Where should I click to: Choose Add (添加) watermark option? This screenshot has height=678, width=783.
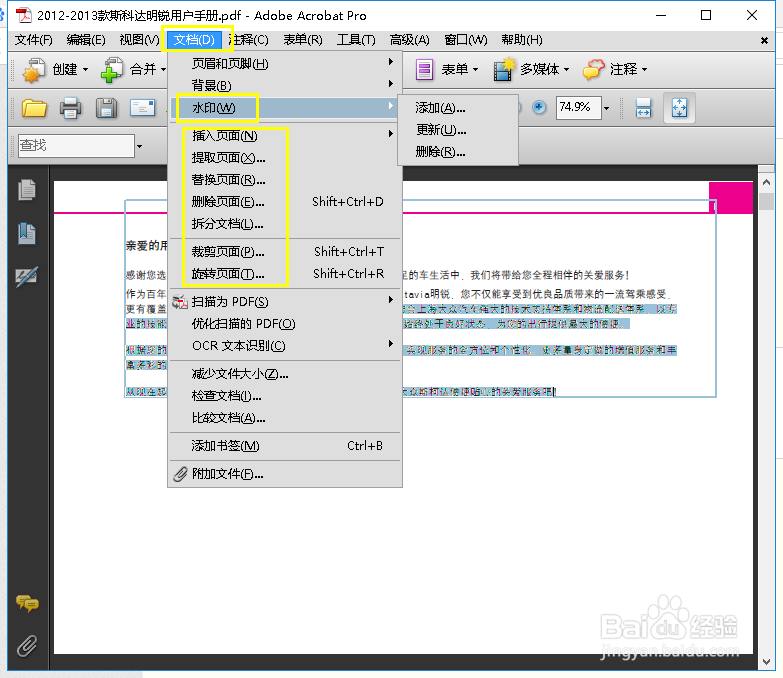click(x=458, y=108)
